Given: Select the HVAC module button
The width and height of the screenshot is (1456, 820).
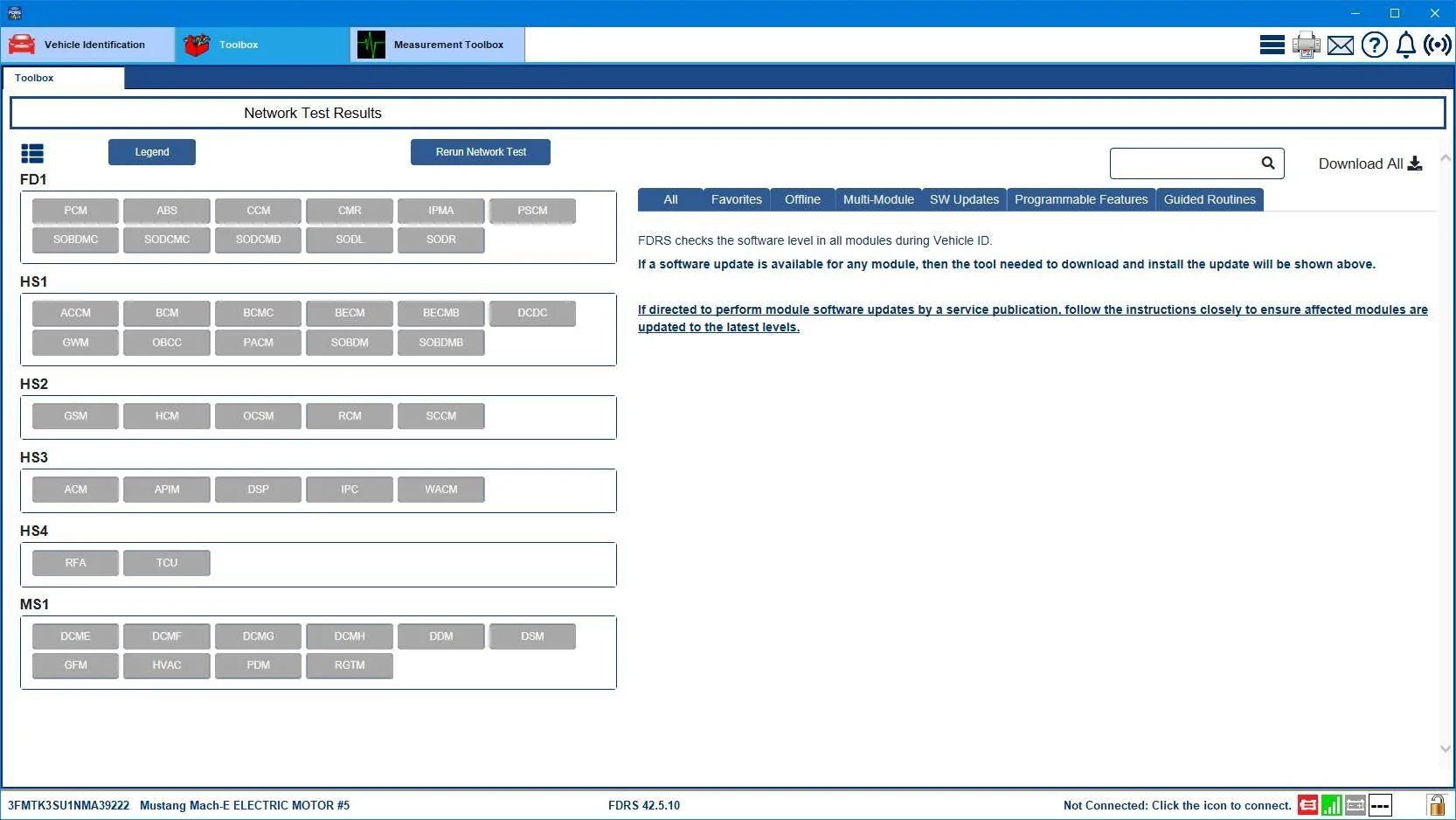Looking at the screenshot, I should (x=167, y=665).
